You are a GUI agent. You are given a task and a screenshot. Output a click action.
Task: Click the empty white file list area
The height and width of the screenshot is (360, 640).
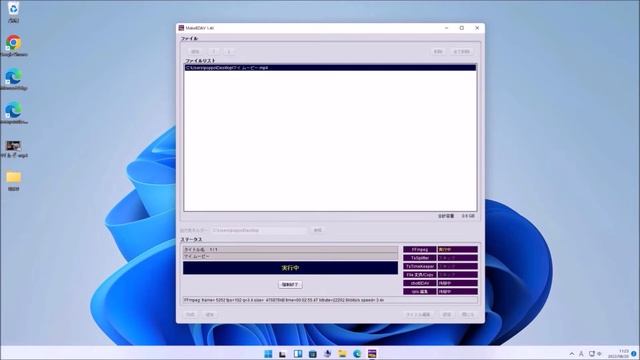tap(330, 141)
